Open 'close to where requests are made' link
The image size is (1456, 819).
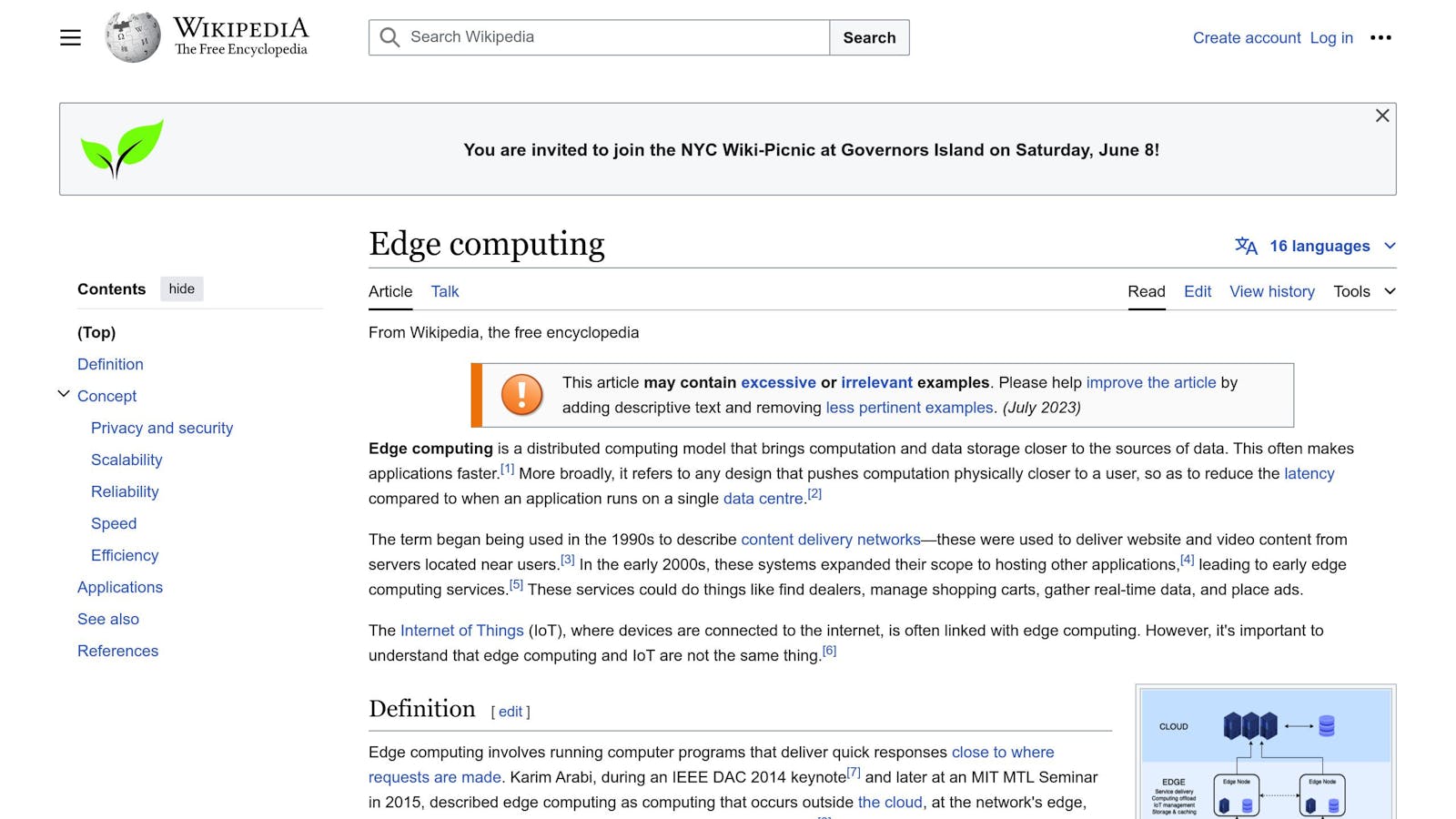pyautogui.click(x=712, y=764)
